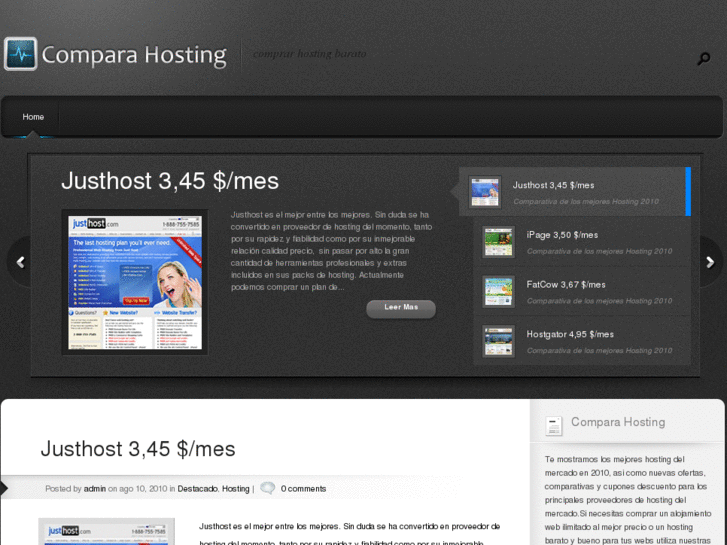Click the admin author link
Screen dimensions: 727x545
(x=95, y=488)
